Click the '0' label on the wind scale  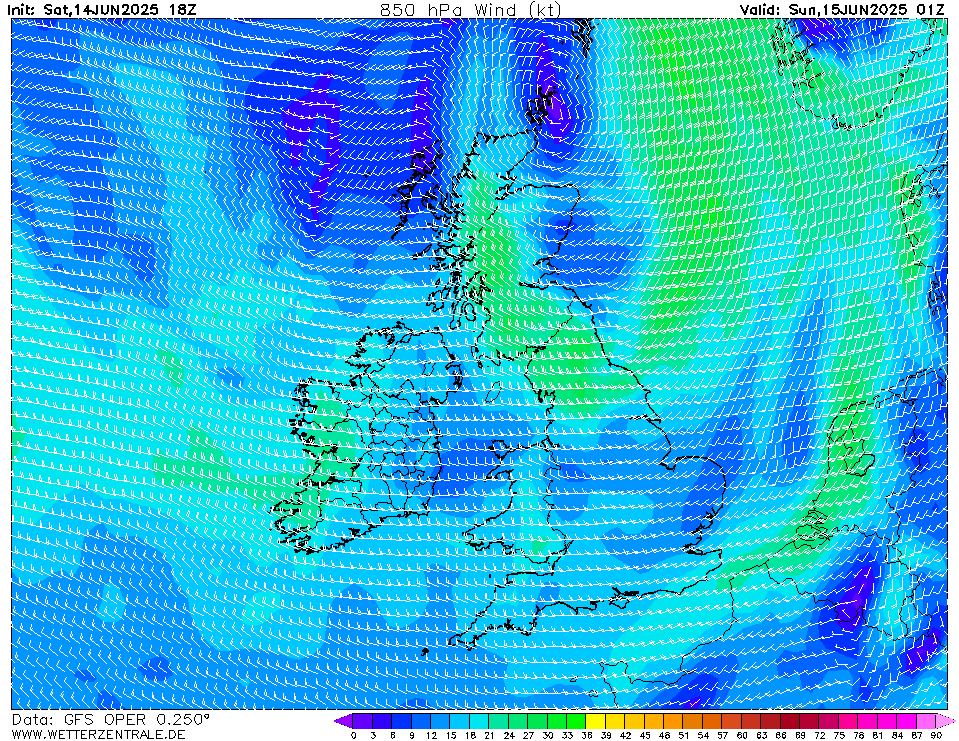pos(354,735)
